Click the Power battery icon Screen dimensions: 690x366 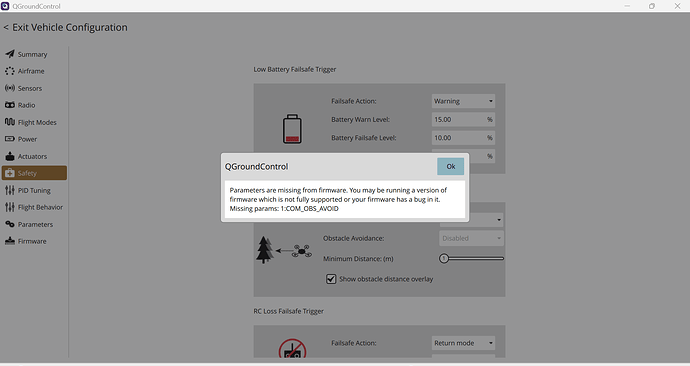pos(10,139)
